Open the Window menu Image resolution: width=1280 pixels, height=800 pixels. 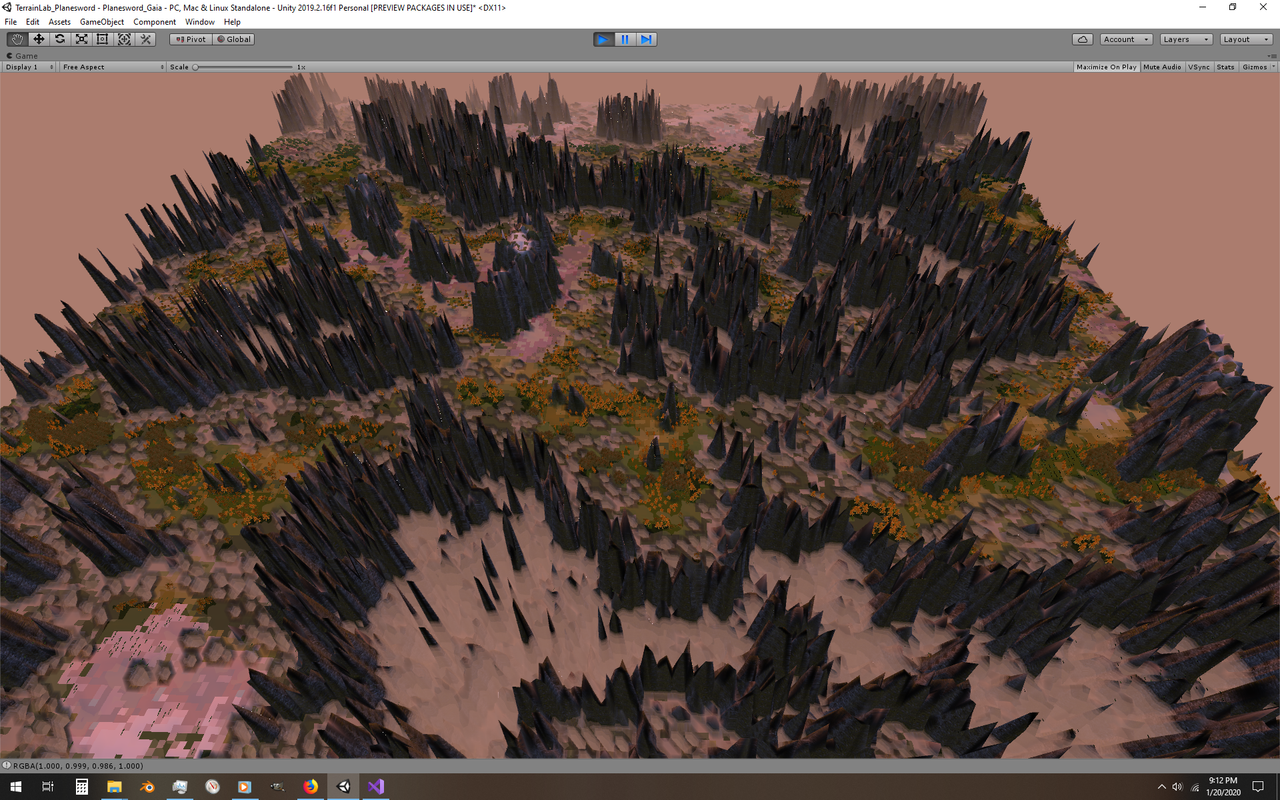click(200, 22)
